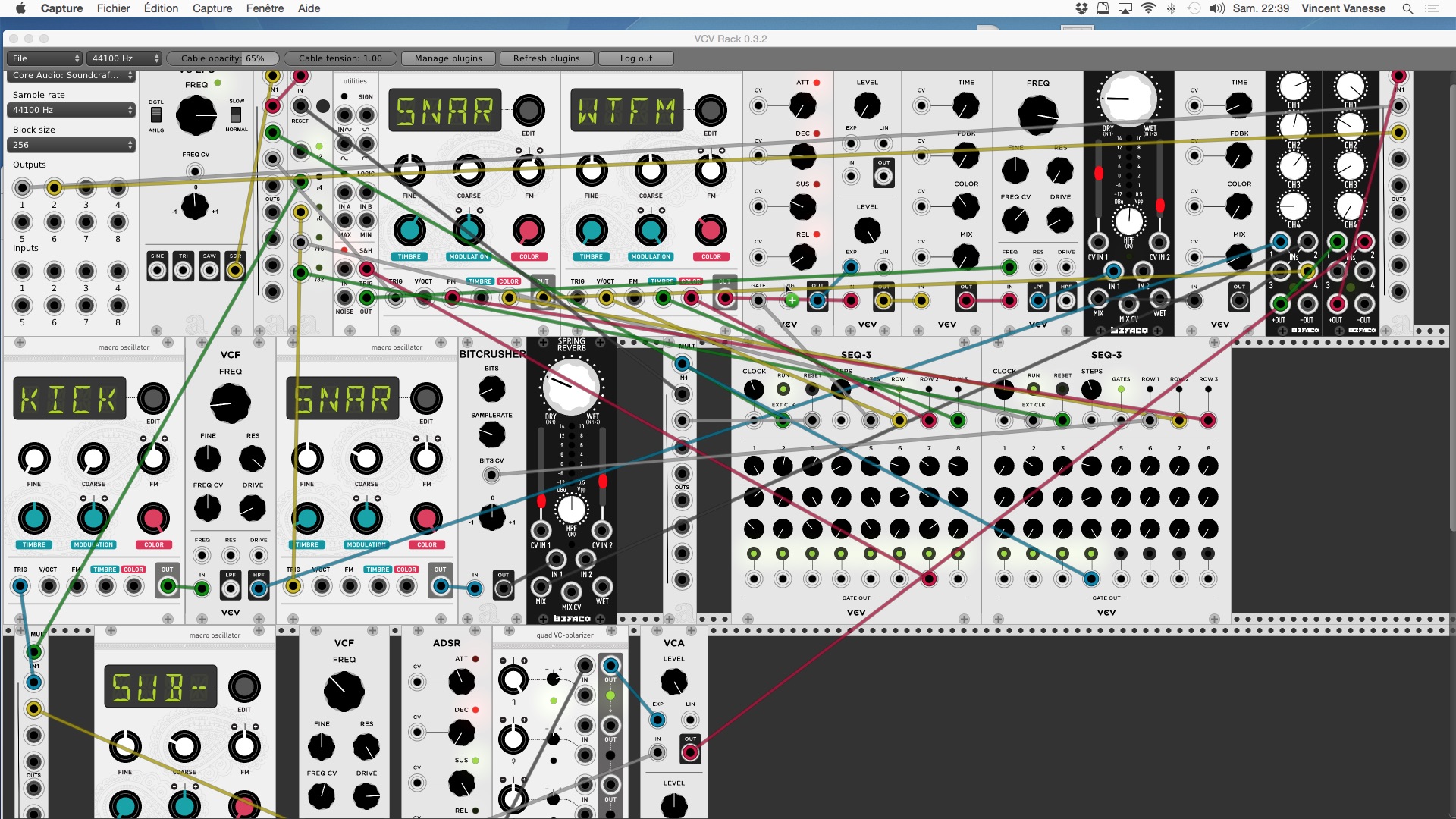The width and height of the screenshot is (1456, 819).
Task: Open the Block size 256 dropdown
Action: (71, 145)
